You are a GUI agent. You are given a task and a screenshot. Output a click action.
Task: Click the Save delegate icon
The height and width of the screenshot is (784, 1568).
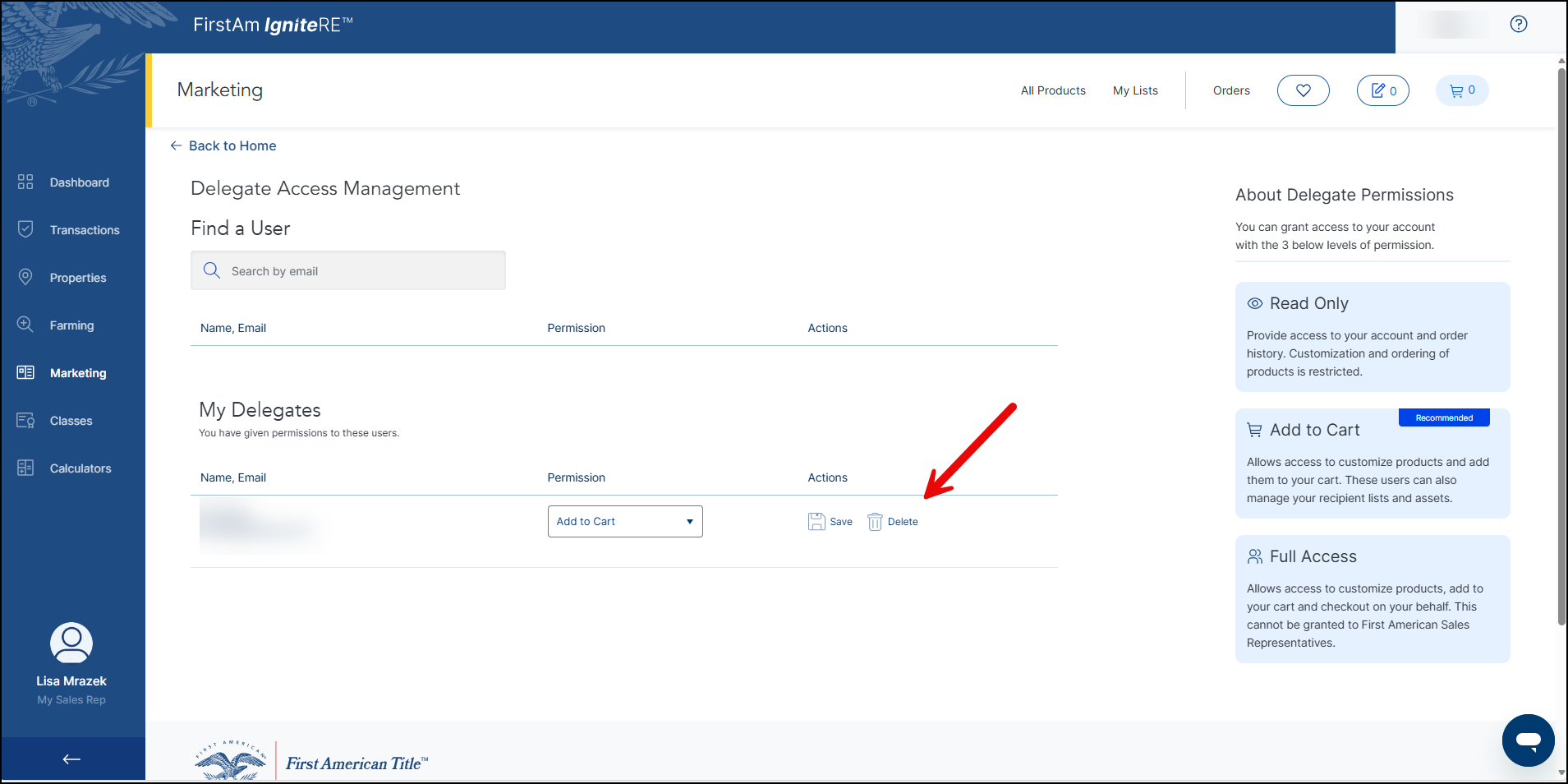pyautogui.click(x=816, y=522)
